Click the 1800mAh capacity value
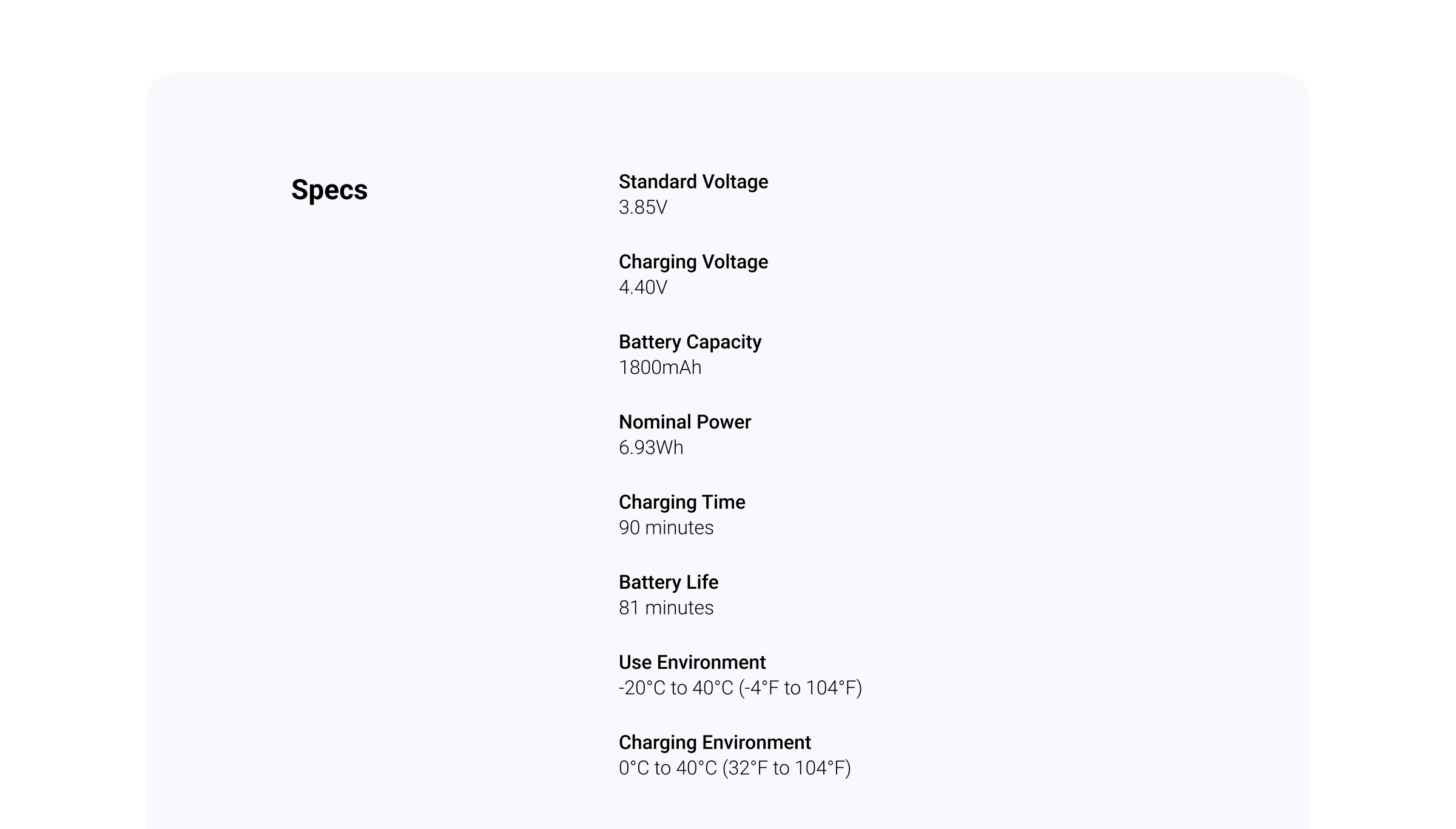Screen dimensions: 1456x829 tap(660, 367)
